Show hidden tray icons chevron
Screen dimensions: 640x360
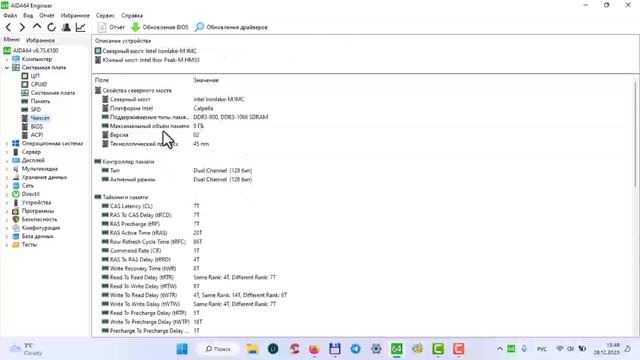[500, 349]
